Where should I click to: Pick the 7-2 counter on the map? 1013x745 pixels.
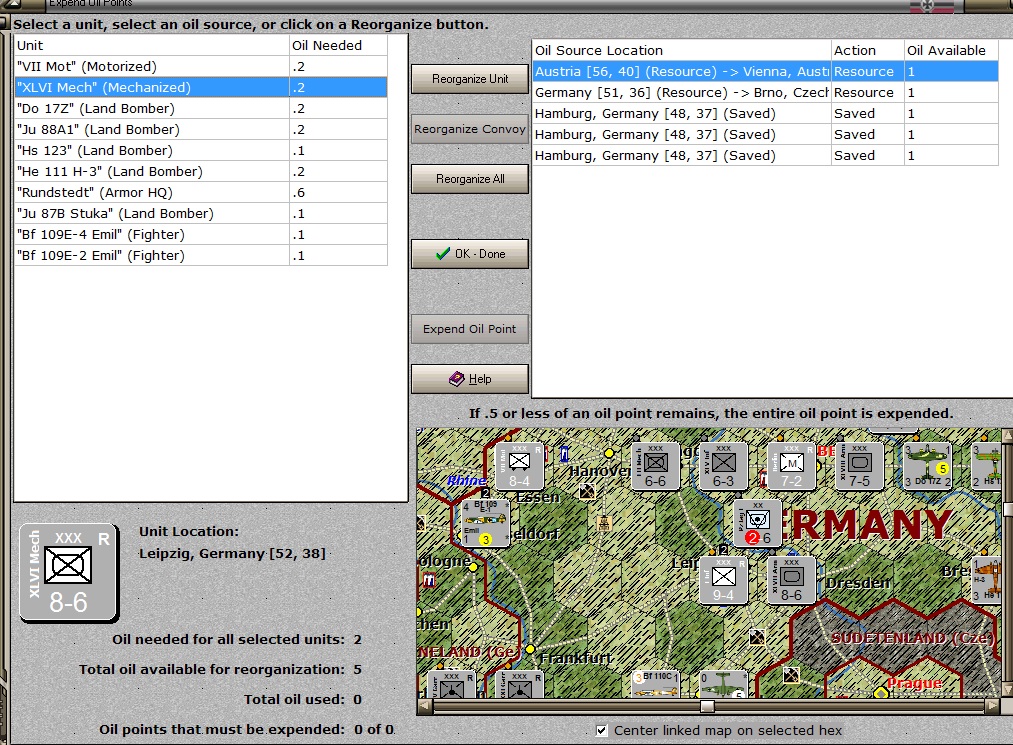coord(791,467)
